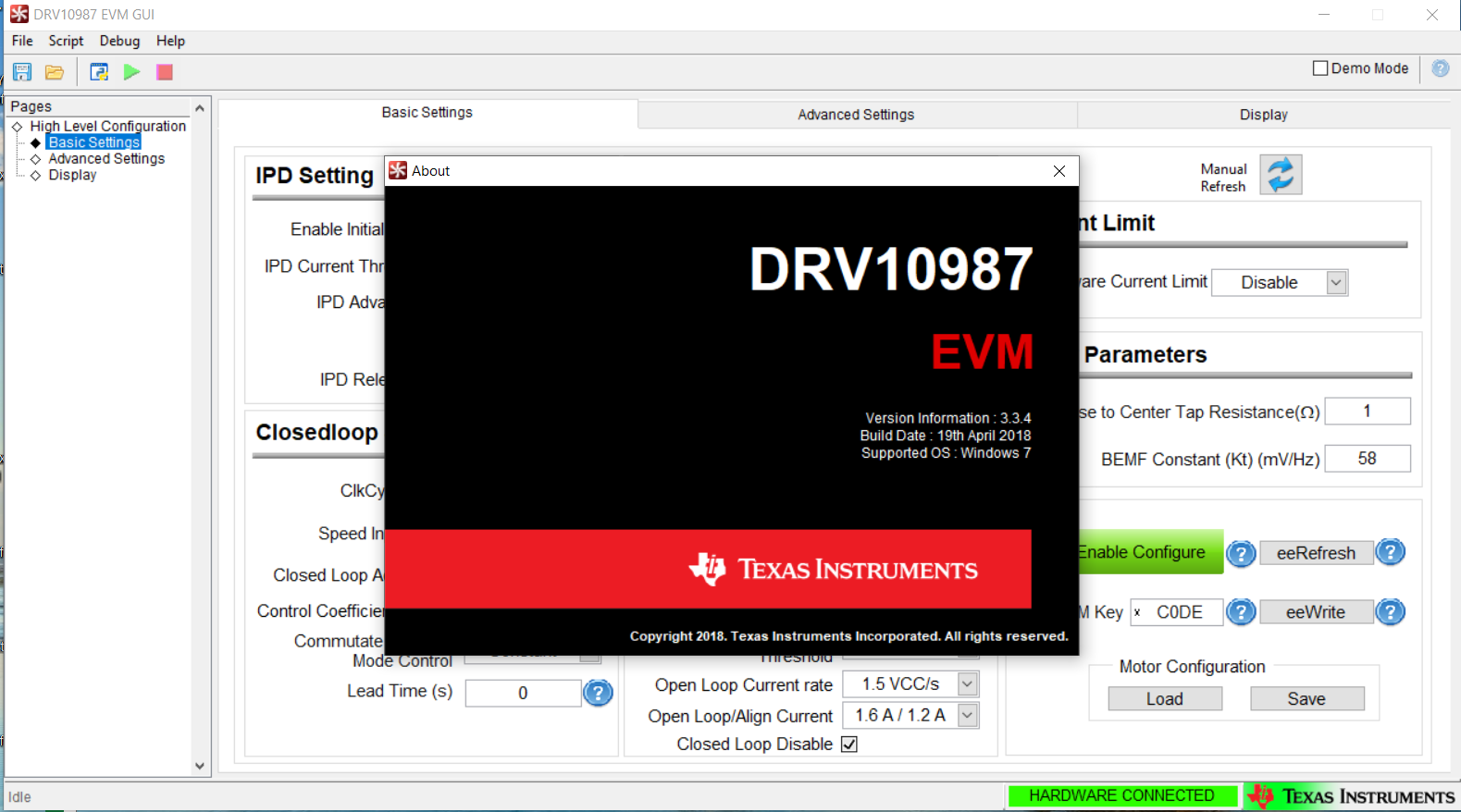Screen dimensions: 1461x812
Task: Select Display in the Pages tree
Action: 72,175
